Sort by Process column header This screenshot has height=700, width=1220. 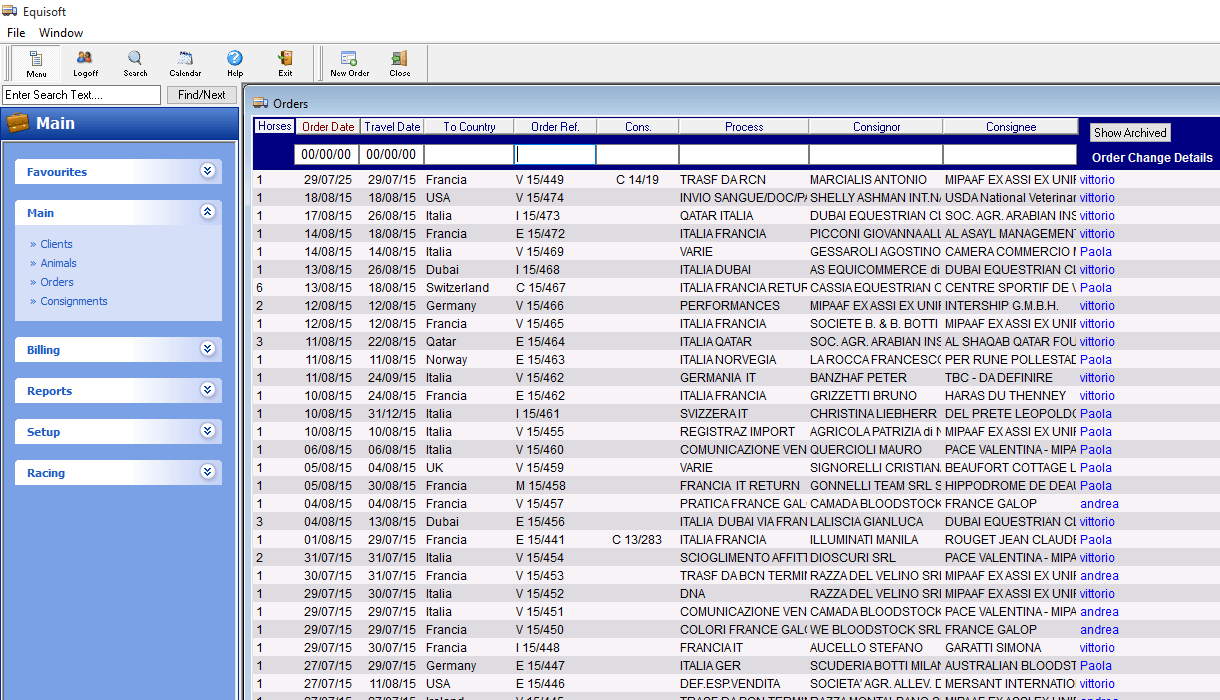click(744, 127)
